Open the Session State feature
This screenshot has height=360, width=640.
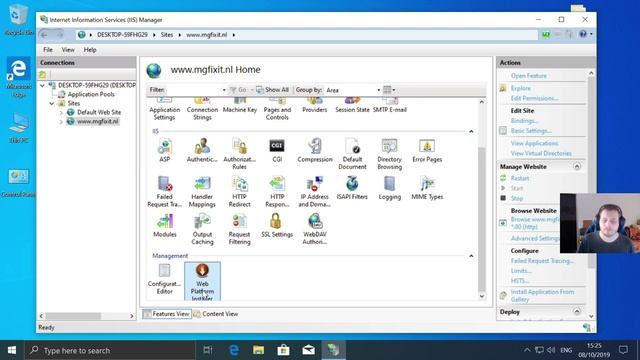point(352,105)
